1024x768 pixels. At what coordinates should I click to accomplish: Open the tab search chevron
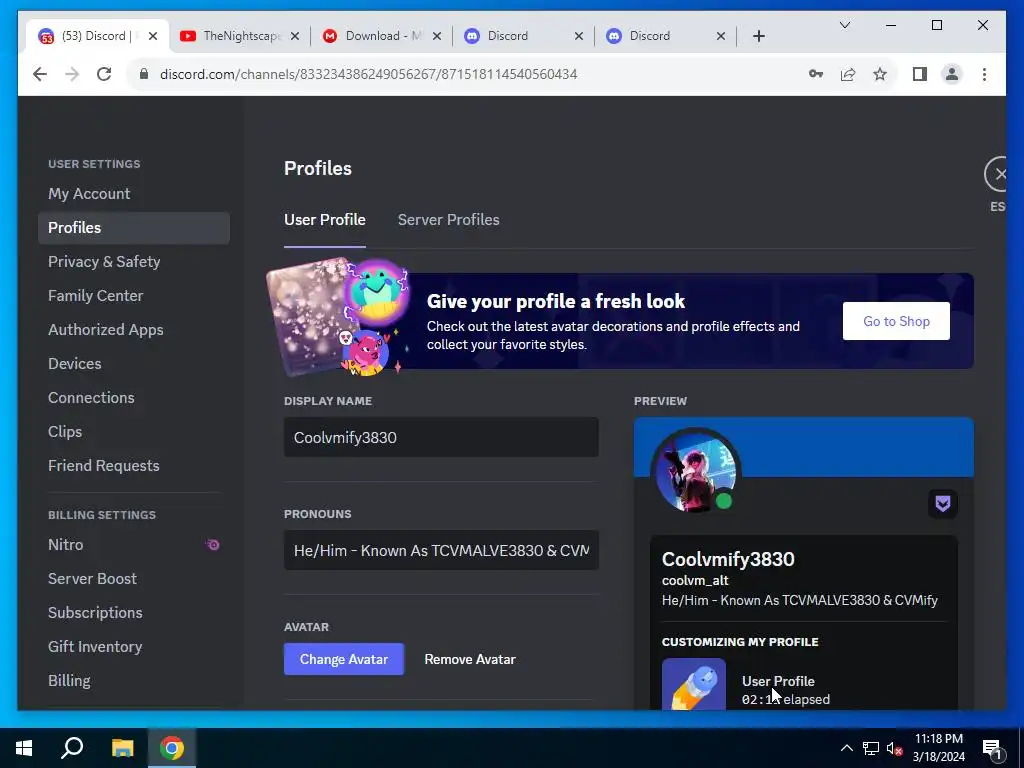tap(844, 25)
